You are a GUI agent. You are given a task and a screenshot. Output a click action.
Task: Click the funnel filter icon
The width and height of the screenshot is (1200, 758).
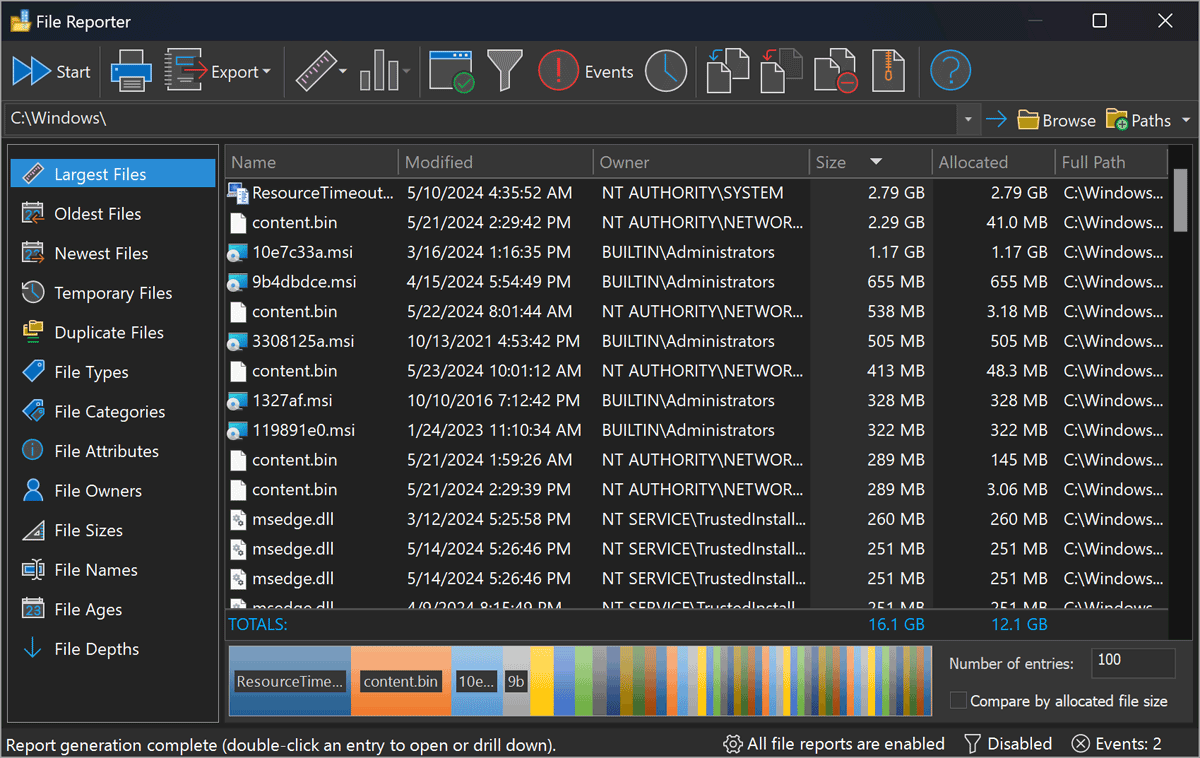[x=505, y=71]
